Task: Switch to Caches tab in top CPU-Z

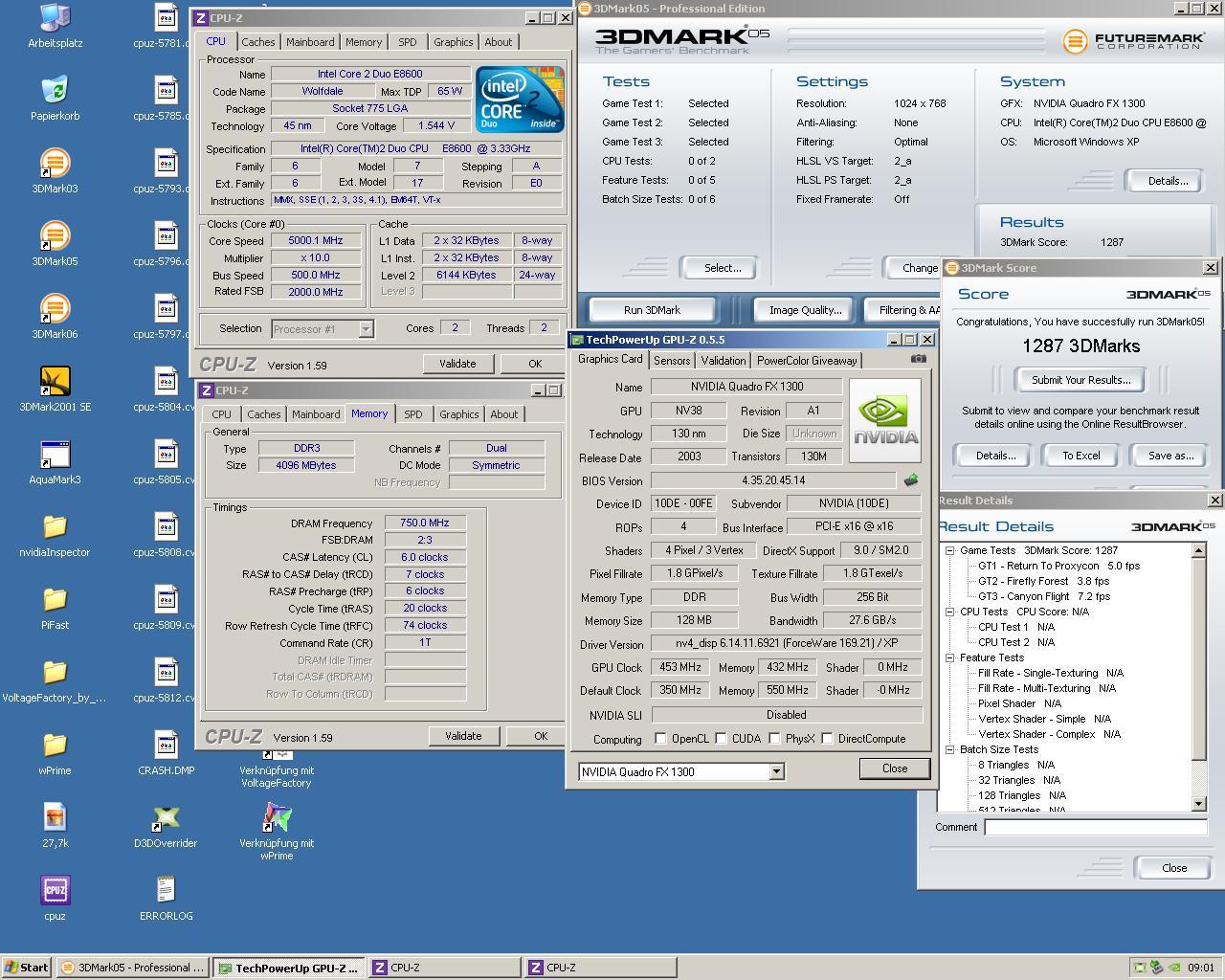Action: 258,42
